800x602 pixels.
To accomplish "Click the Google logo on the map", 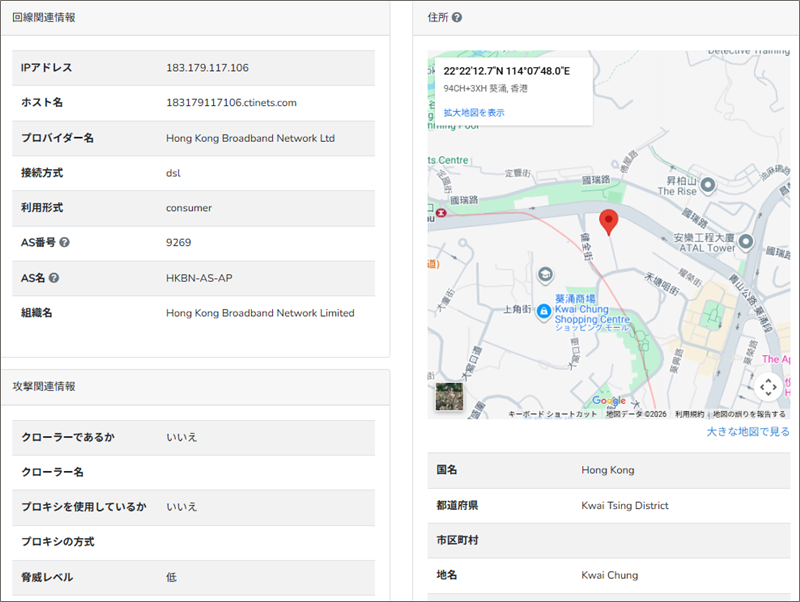I will pyautogui.click(x=608, y=401).
